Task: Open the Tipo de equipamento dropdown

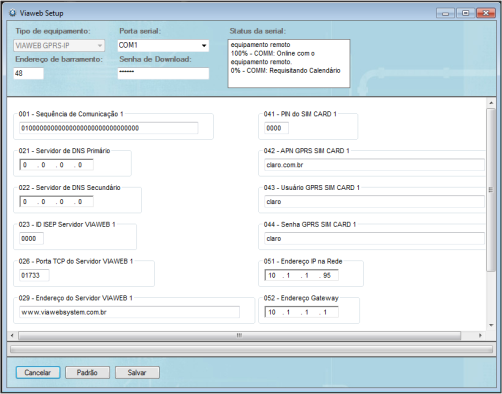Action: click(x=59, y=45)
